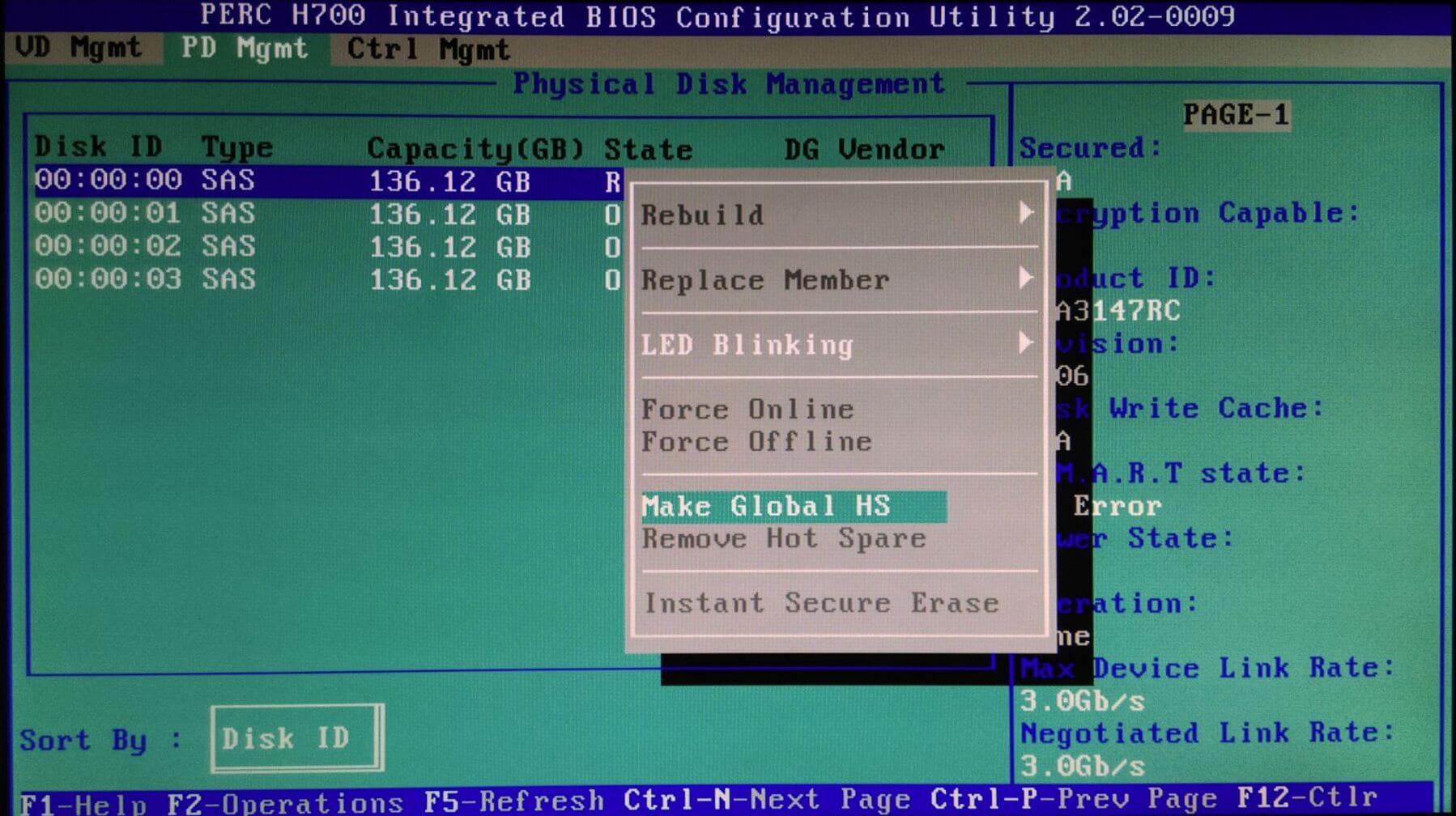Open the Sort By Disk ID box
Image resolution: width=1456 pixels, height=816 pixels.
[x=296, y=738]
